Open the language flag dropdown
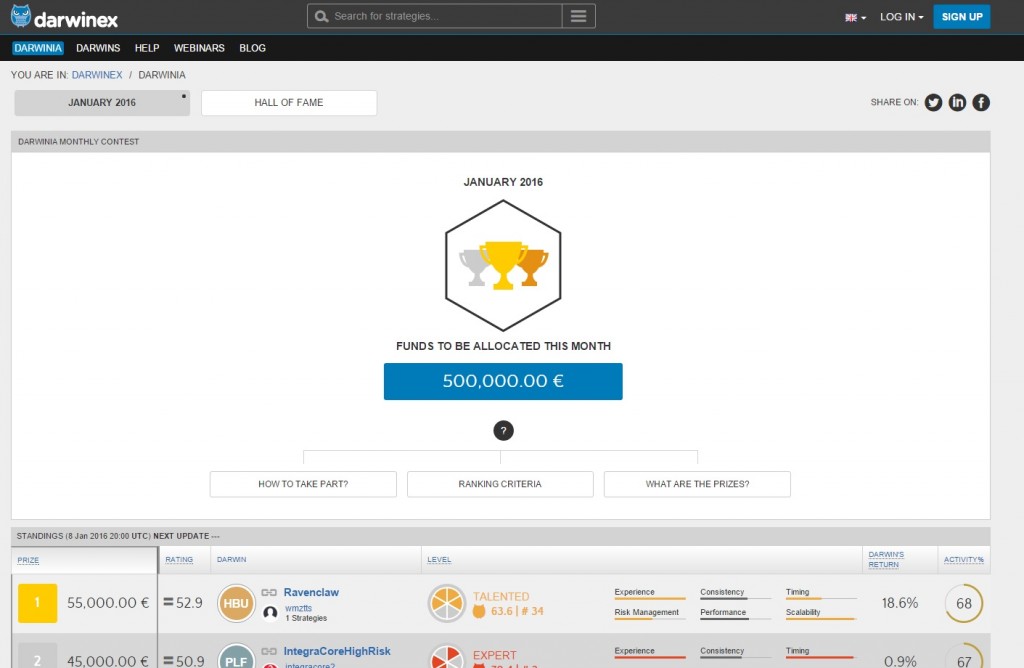The width and height of the screenshot is (1024, 668). (x=855, y=17)
